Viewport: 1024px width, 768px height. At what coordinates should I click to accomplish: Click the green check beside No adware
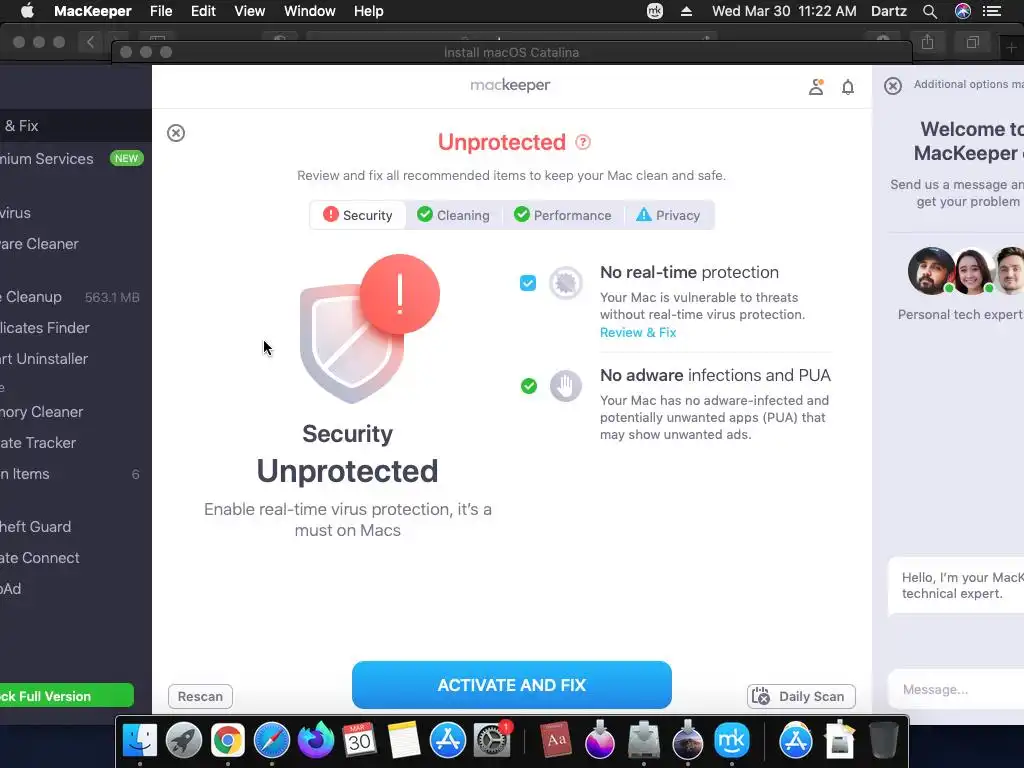[x=529, y=386]
